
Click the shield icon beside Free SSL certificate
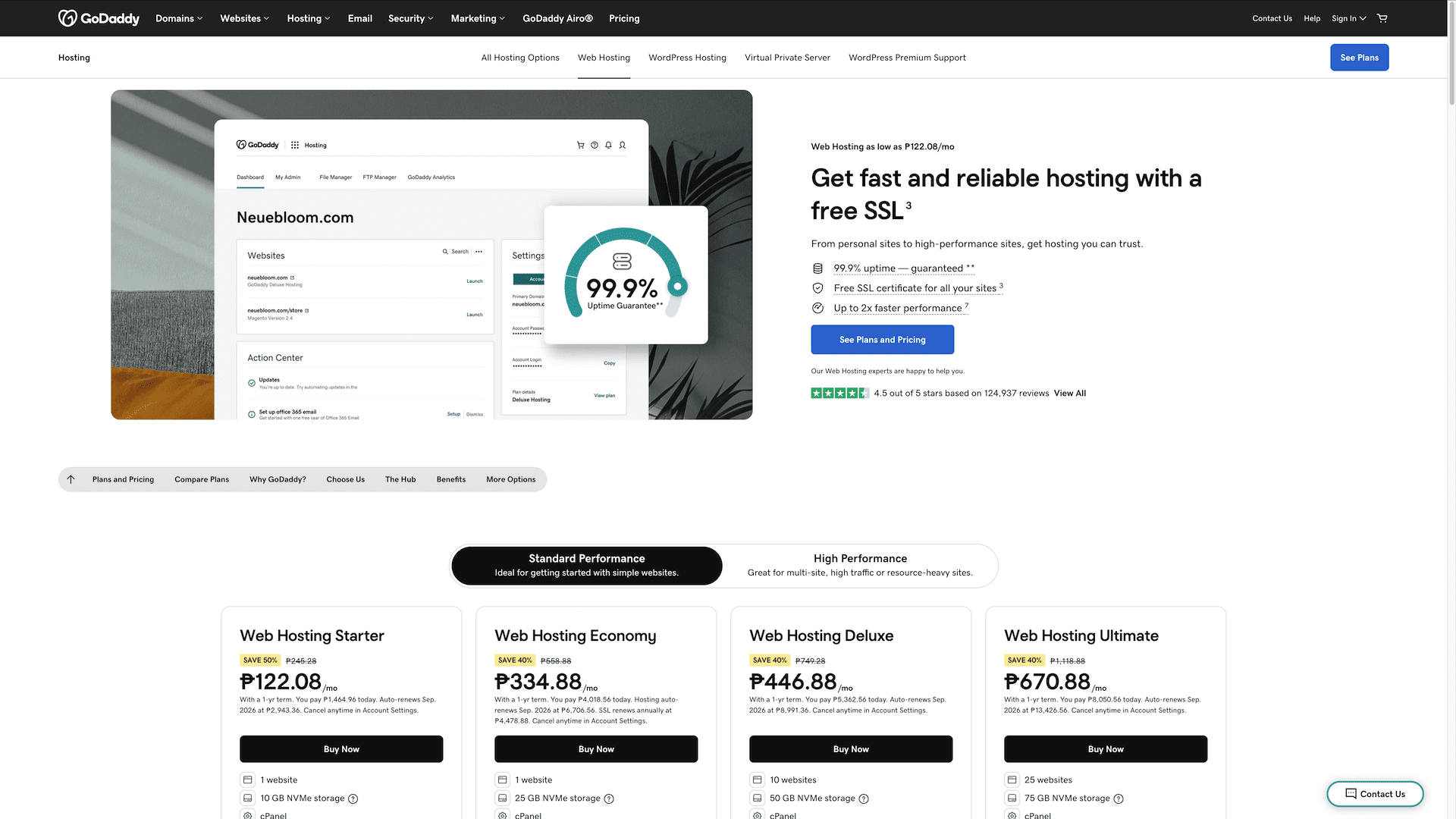point(817,288)
